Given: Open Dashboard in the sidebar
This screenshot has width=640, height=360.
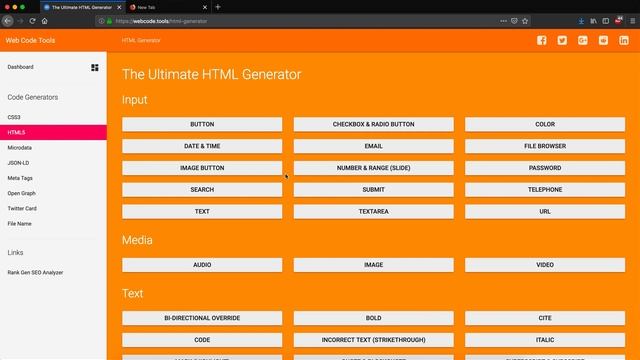Looking at the screenshot, I should (20, 67).
